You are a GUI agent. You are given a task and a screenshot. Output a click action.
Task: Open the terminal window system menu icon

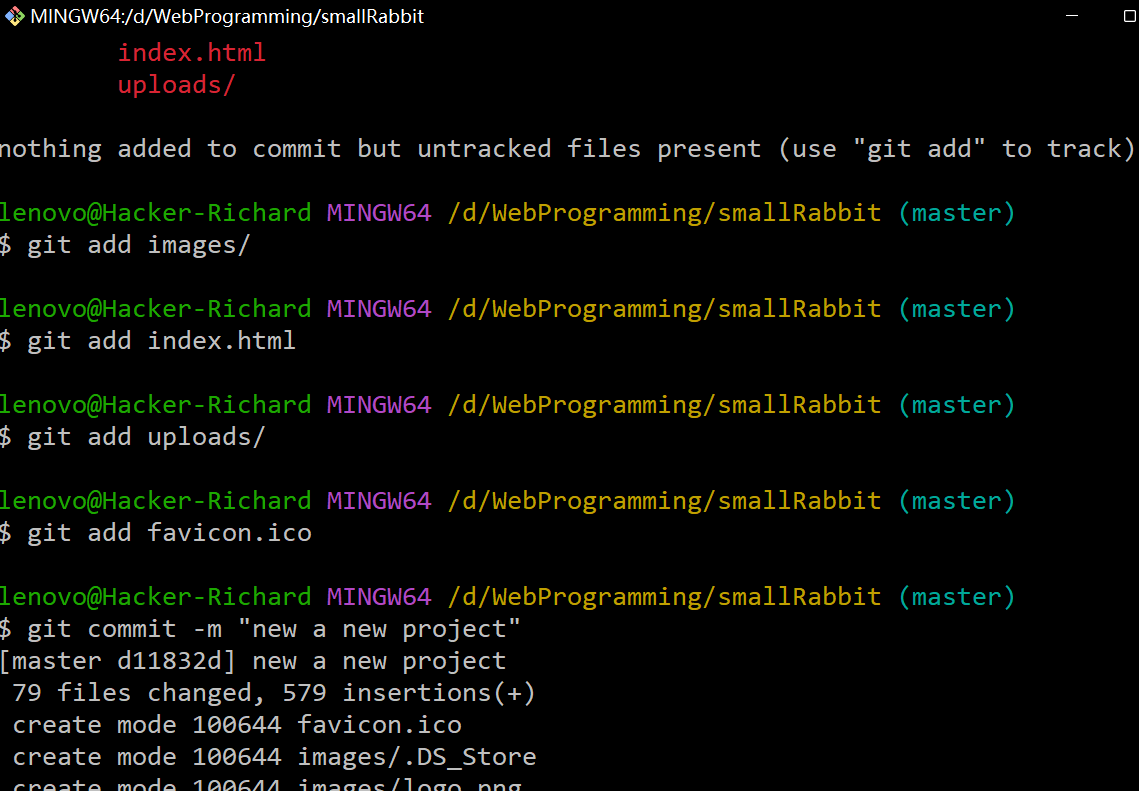14,16
